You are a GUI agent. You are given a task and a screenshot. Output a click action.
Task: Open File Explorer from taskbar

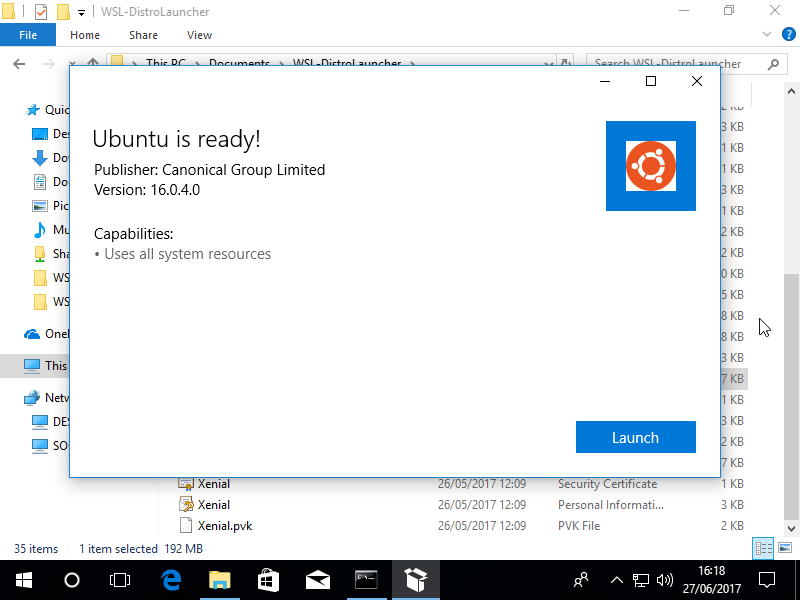pyautogui.click(x=220, y=580)
